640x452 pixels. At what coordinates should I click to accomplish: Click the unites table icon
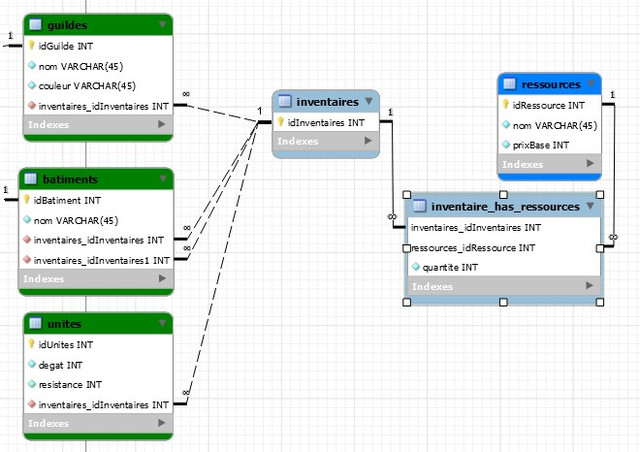[x=36, y=323]
